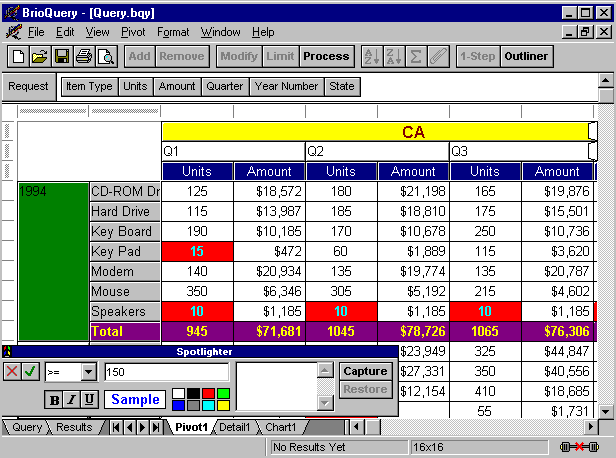Toggle the Outliner button
Viewport: 616px width, 458px height.
pos(526,57)
